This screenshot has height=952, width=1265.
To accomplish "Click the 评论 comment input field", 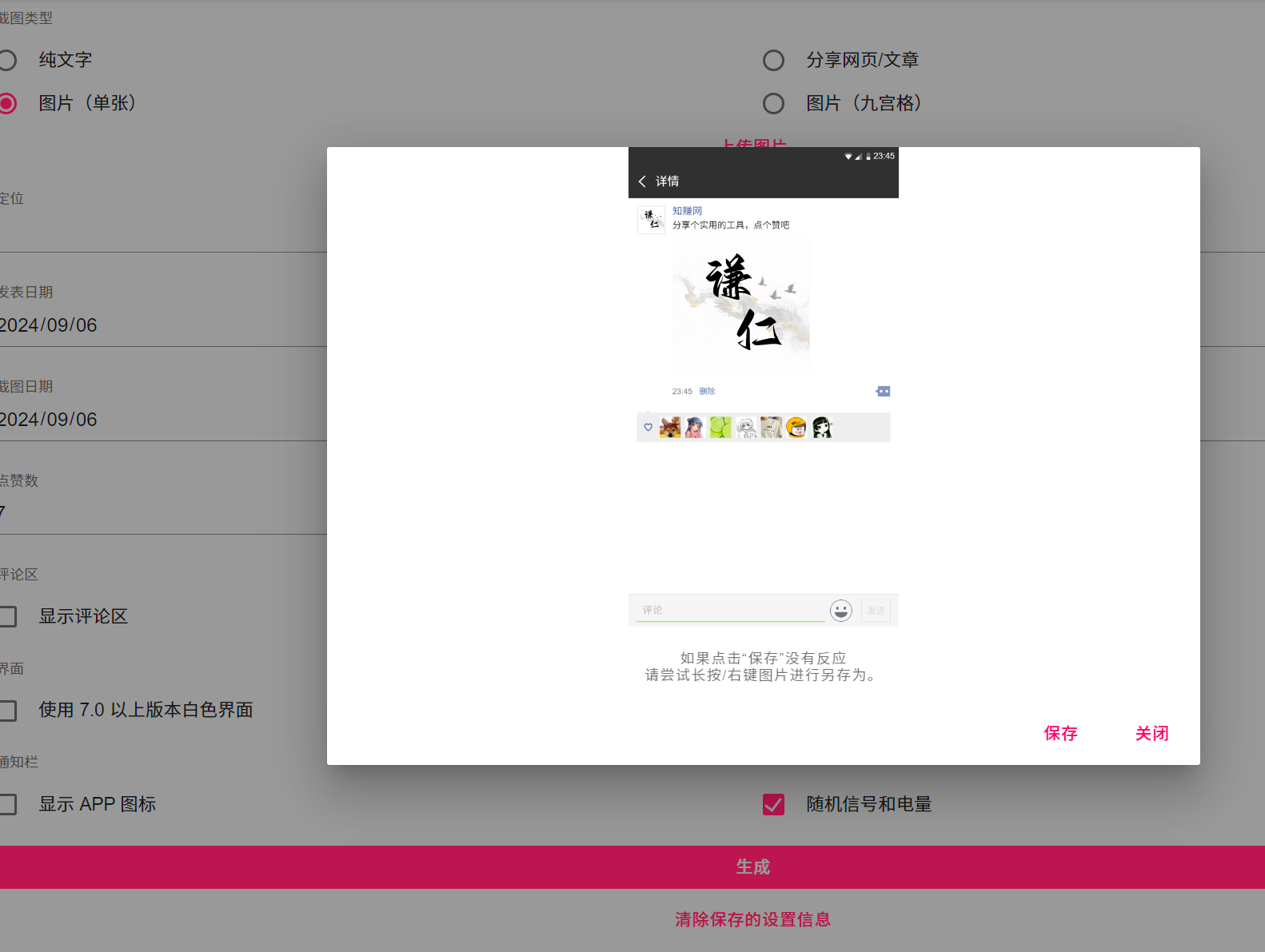I will pyautogui.click(x=730, y=611).
